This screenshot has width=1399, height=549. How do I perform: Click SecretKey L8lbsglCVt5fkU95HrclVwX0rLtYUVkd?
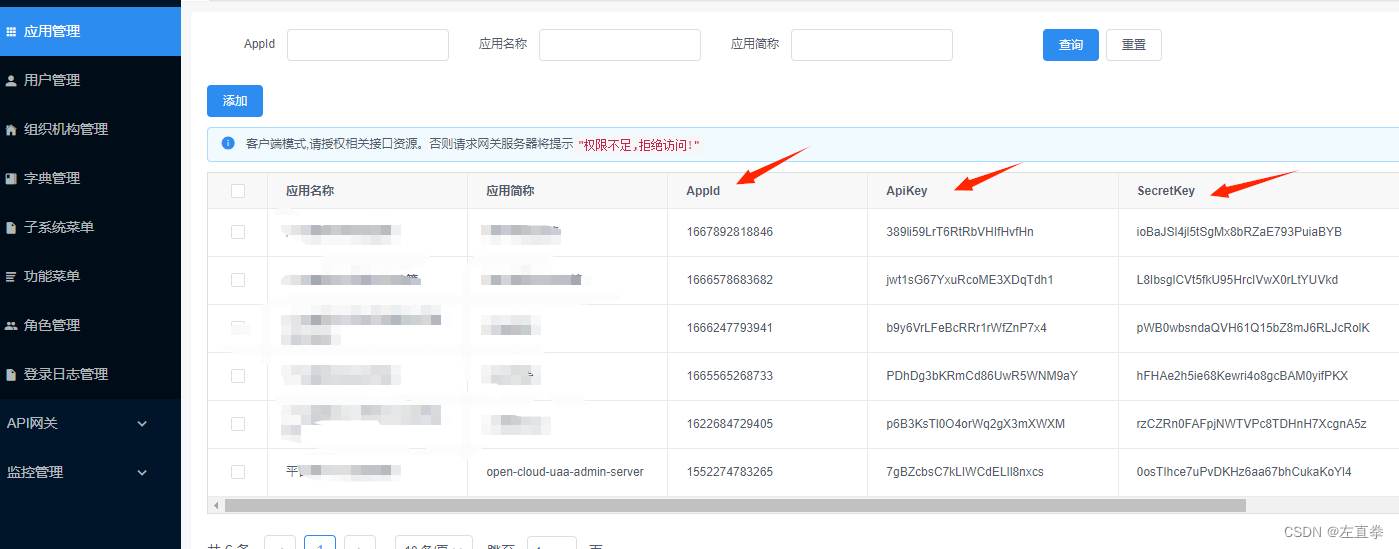(x=1238, y=280)
